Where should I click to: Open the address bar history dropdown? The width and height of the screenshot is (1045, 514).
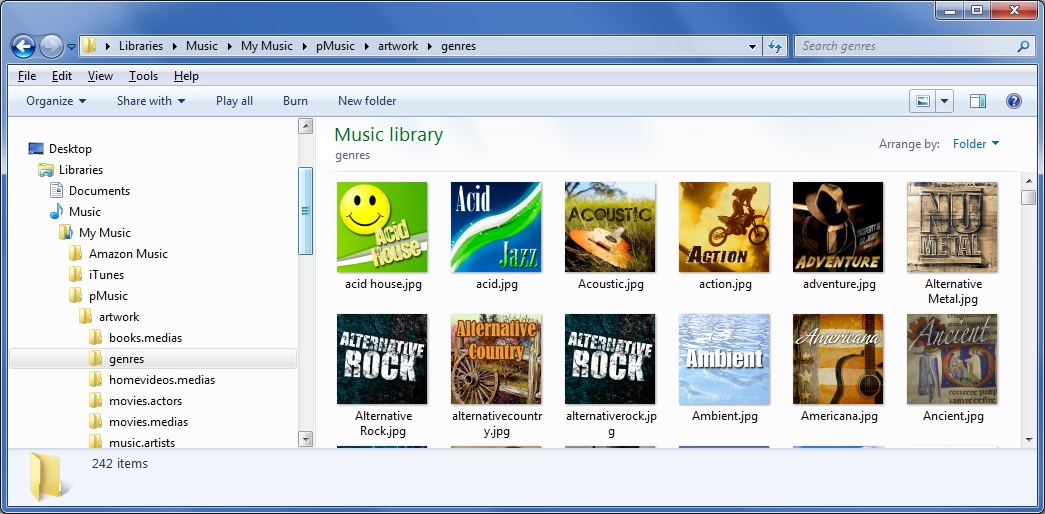(753, 47)
